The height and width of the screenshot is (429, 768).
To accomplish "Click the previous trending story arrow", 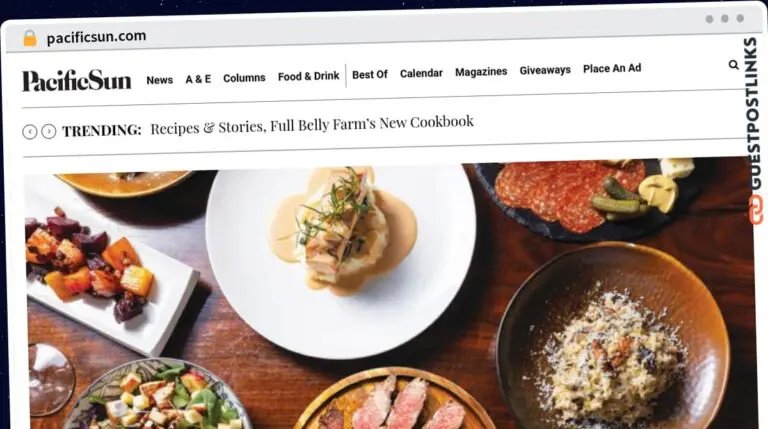I will [30, 132].
